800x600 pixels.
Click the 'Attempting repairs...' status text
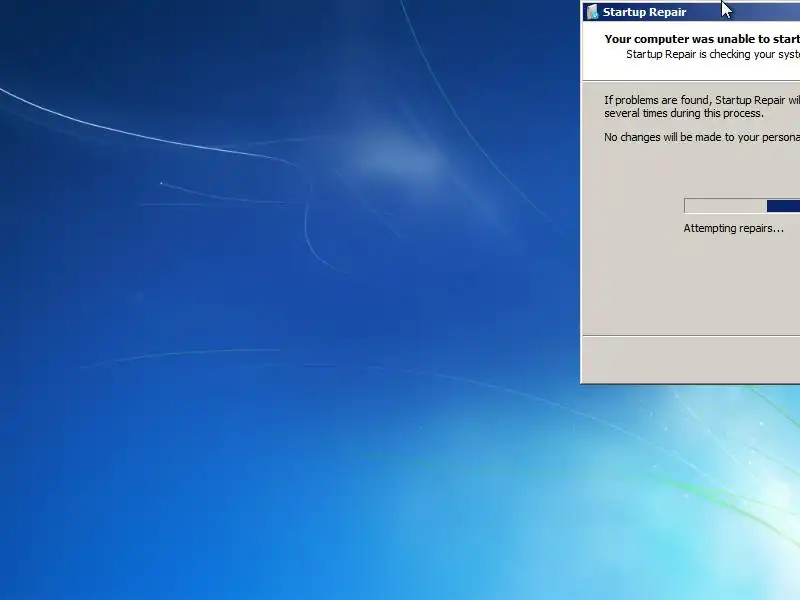tap(733, 228)
